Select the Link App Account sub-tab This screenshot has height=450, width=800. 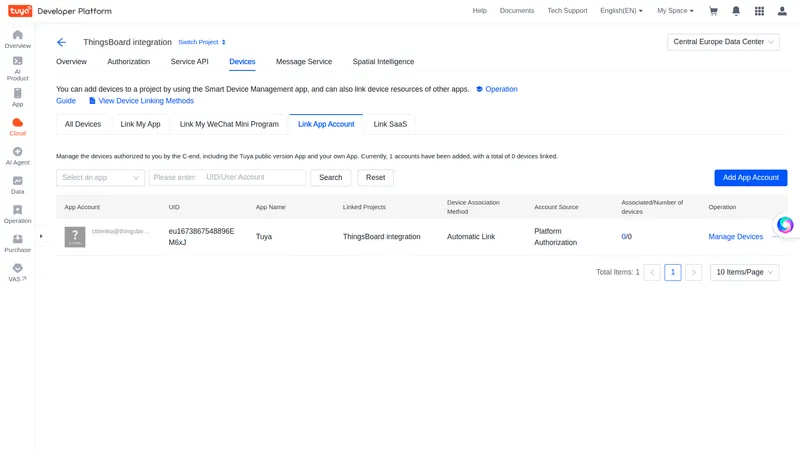click(x=326, y=124)
